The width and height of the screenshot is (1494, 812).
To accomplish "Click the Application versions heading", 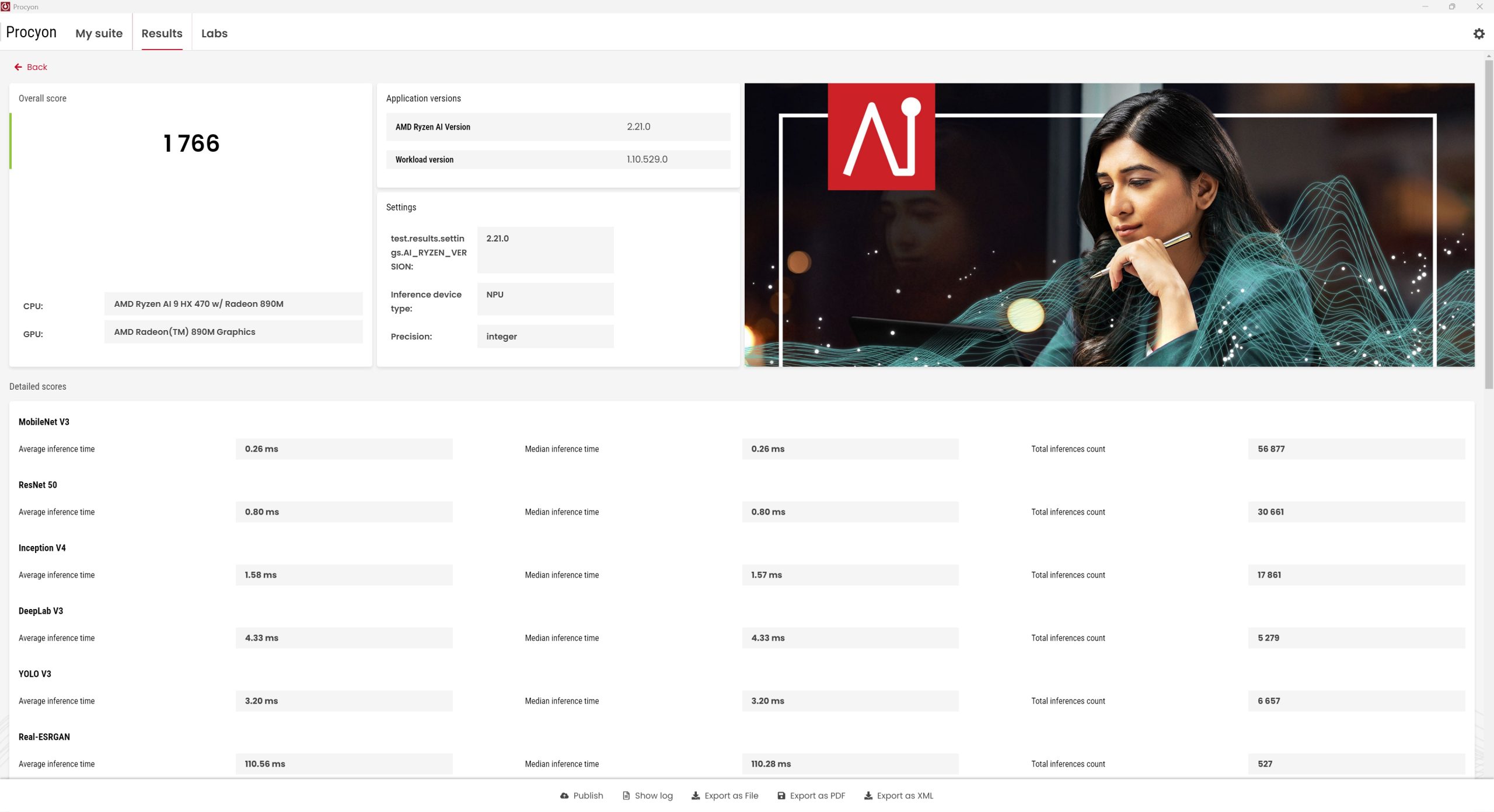I will pyautogui.click(x=424, y=99).
